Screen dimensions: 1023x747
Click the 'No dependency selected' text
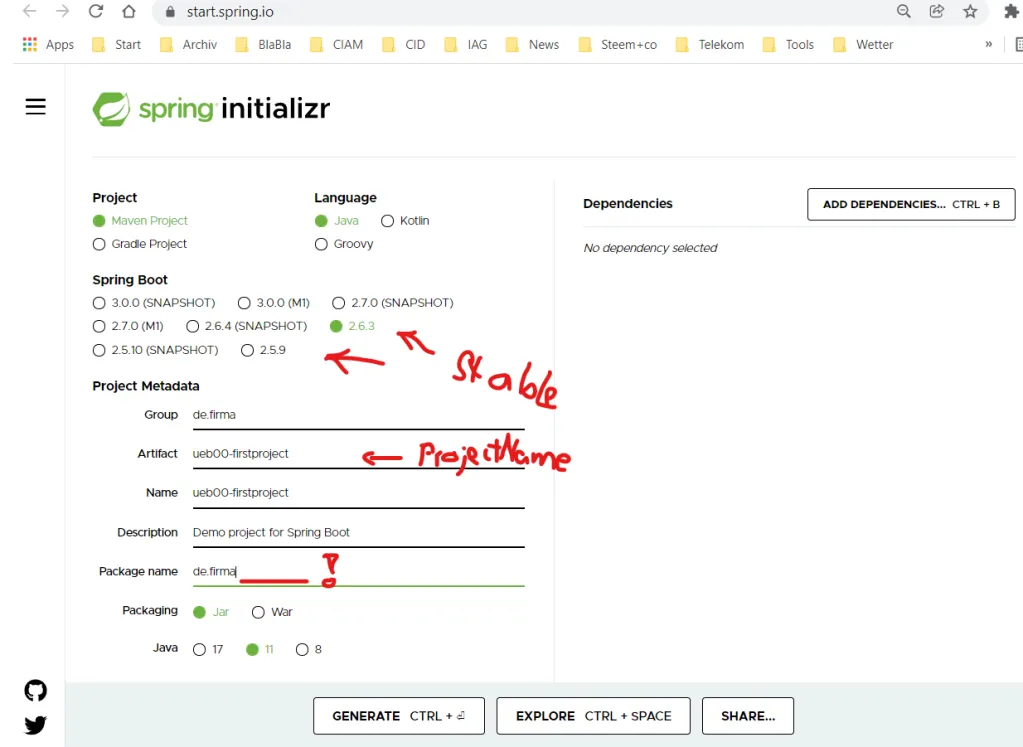tap(650, 248)
